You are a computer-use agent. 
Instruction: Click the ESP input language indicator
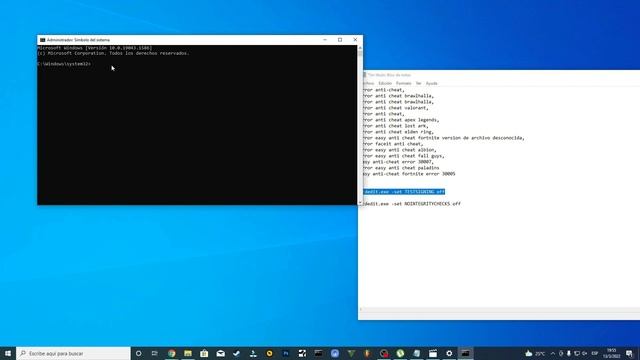(595, 353)
